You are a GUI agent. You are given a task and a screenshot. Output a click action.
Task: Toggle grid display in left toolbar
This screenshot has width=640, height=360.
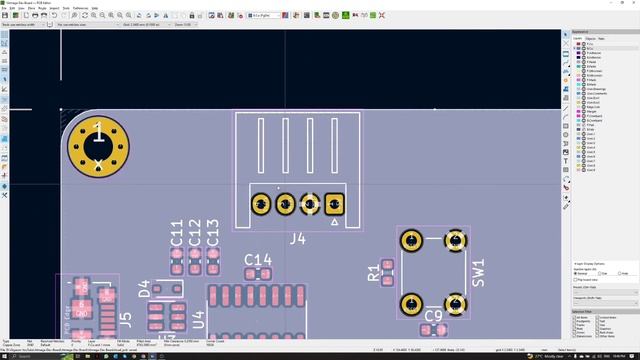click(x=4, y=34)
